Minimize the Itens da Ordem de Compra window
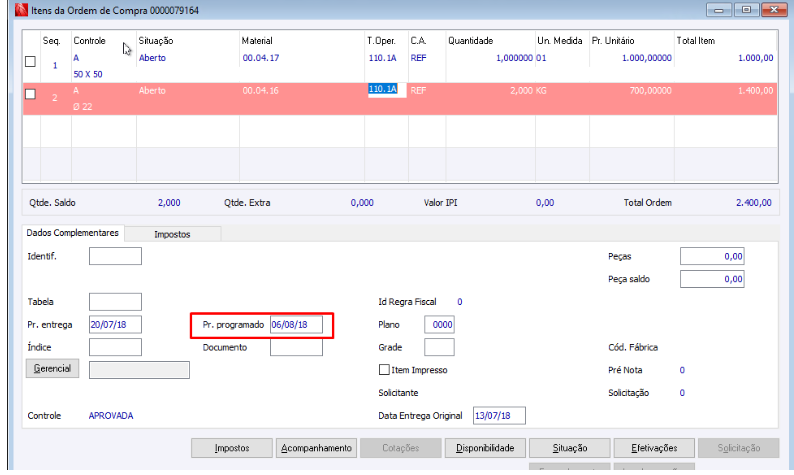Screen dimensions: 794x475 [719, 10]
